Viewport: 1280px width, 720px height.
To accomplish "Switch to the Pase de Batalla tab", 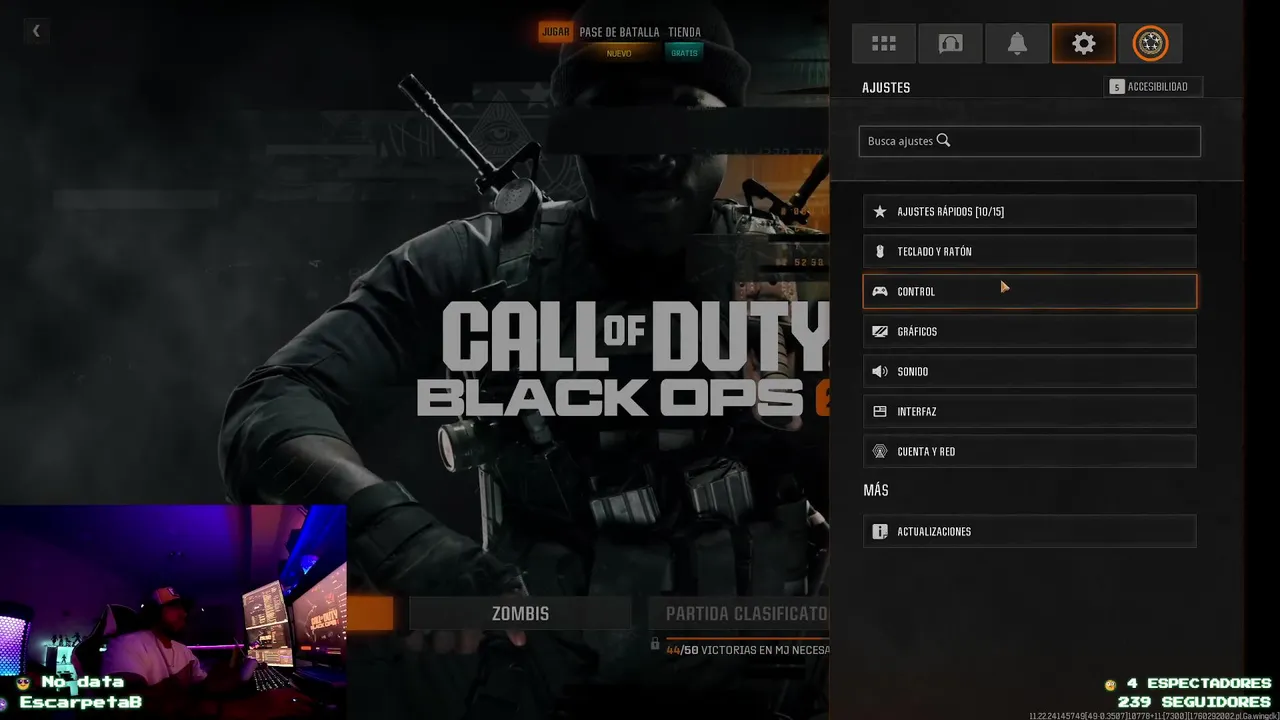I will click(619, 32).
